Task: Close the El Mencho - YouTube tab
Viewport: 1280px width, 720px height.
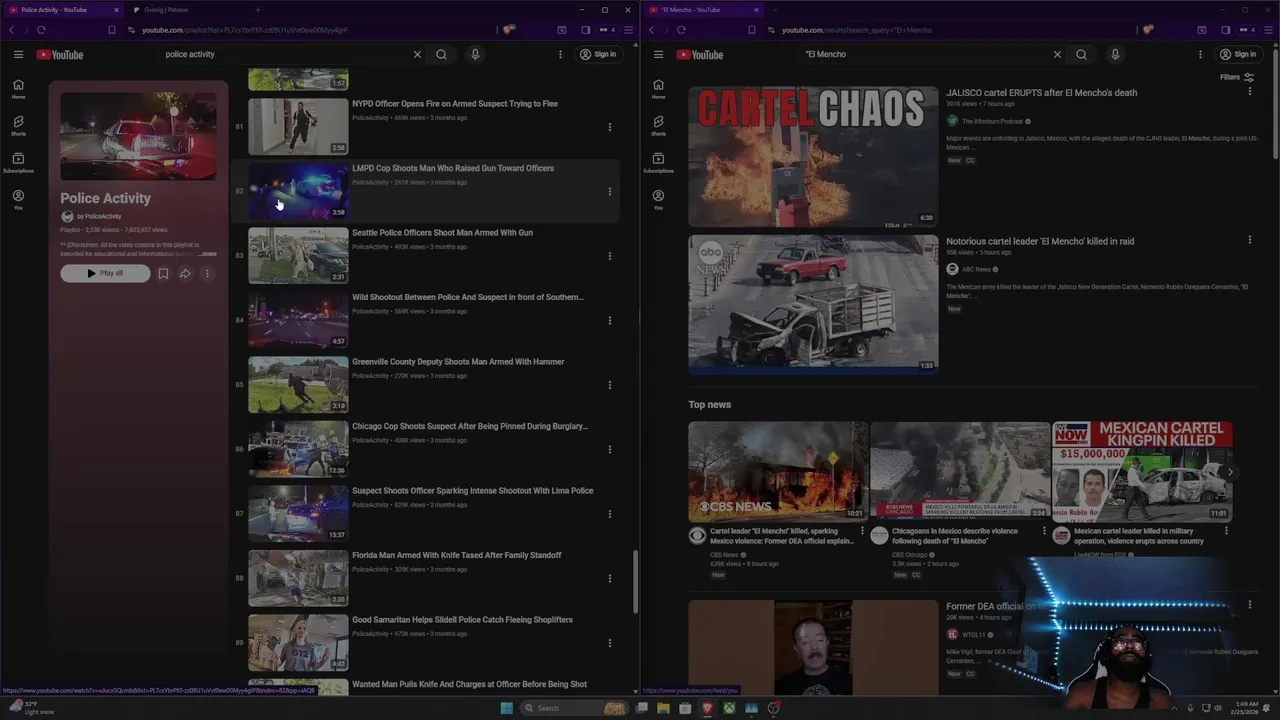Action: pos(756,10)
